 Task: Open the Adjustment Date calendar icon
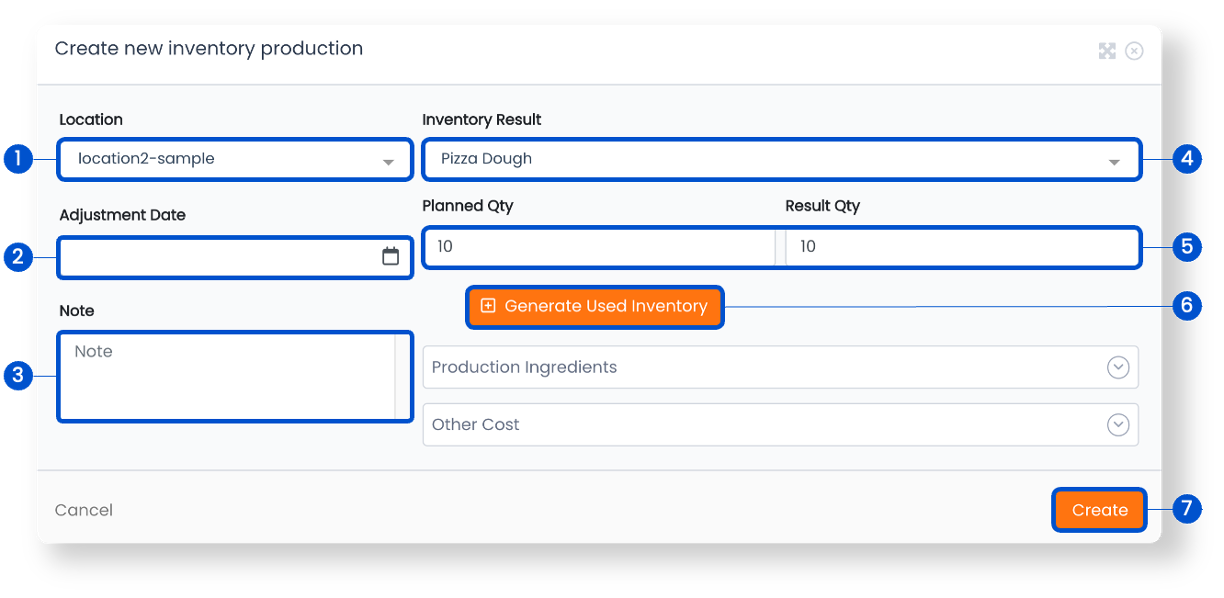[391, 257]
